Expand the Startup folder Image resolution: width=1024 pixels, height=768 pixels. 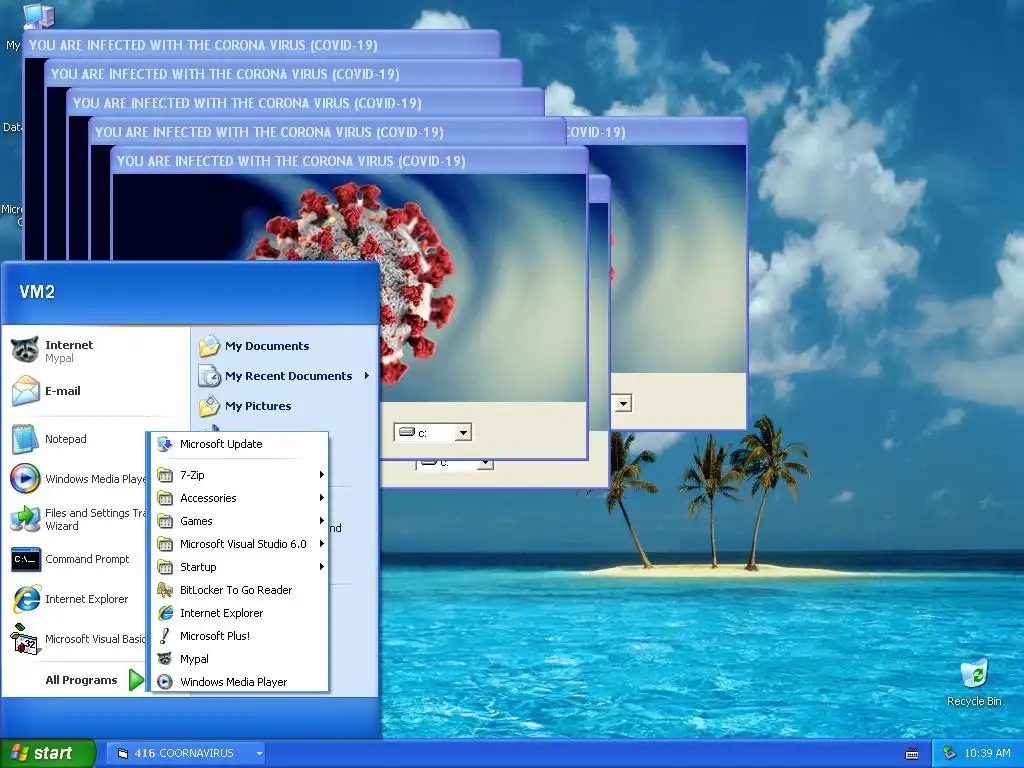pos(239,567)
